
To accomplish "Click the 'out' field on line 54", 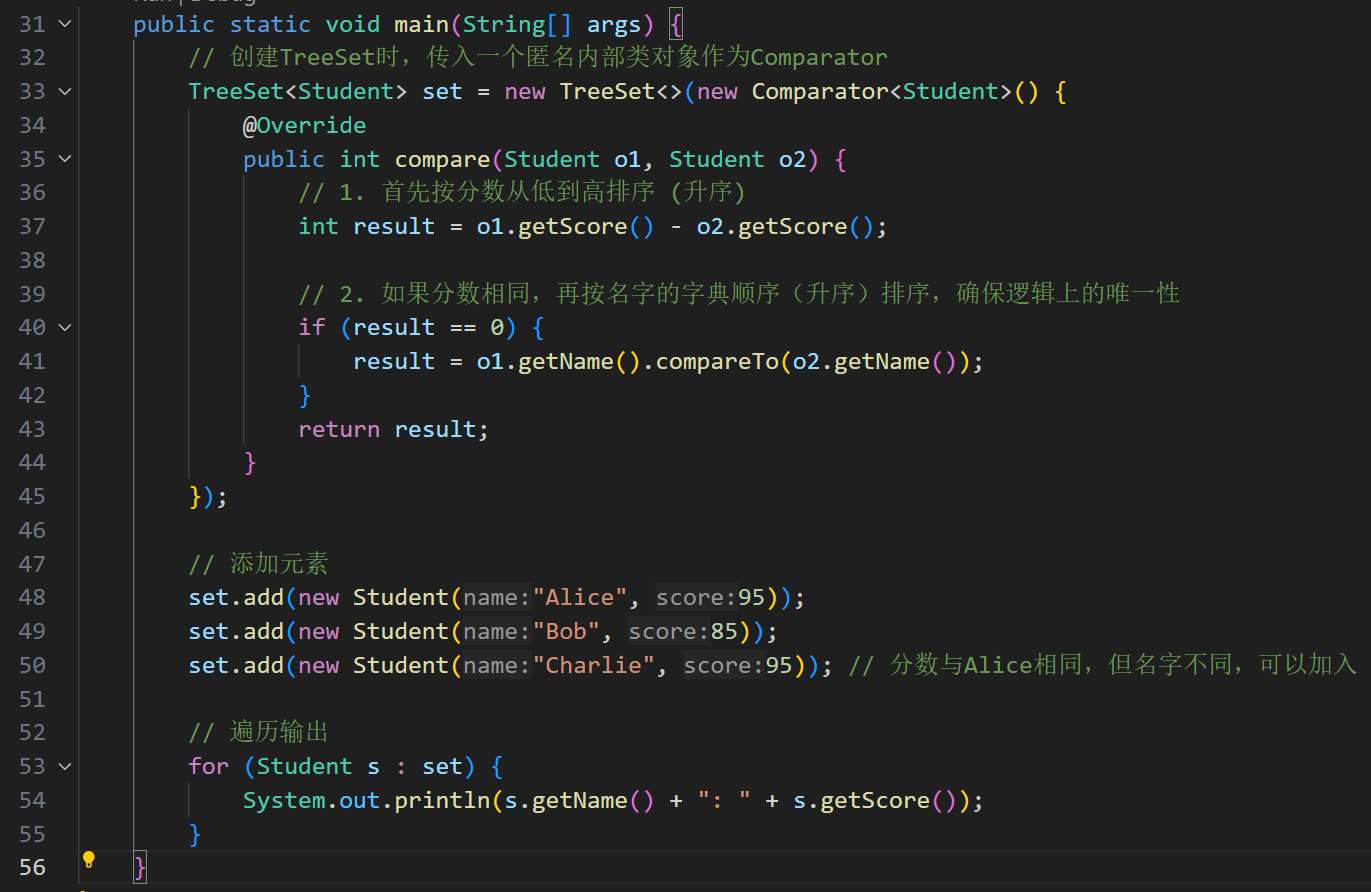I will coord(360,801).
